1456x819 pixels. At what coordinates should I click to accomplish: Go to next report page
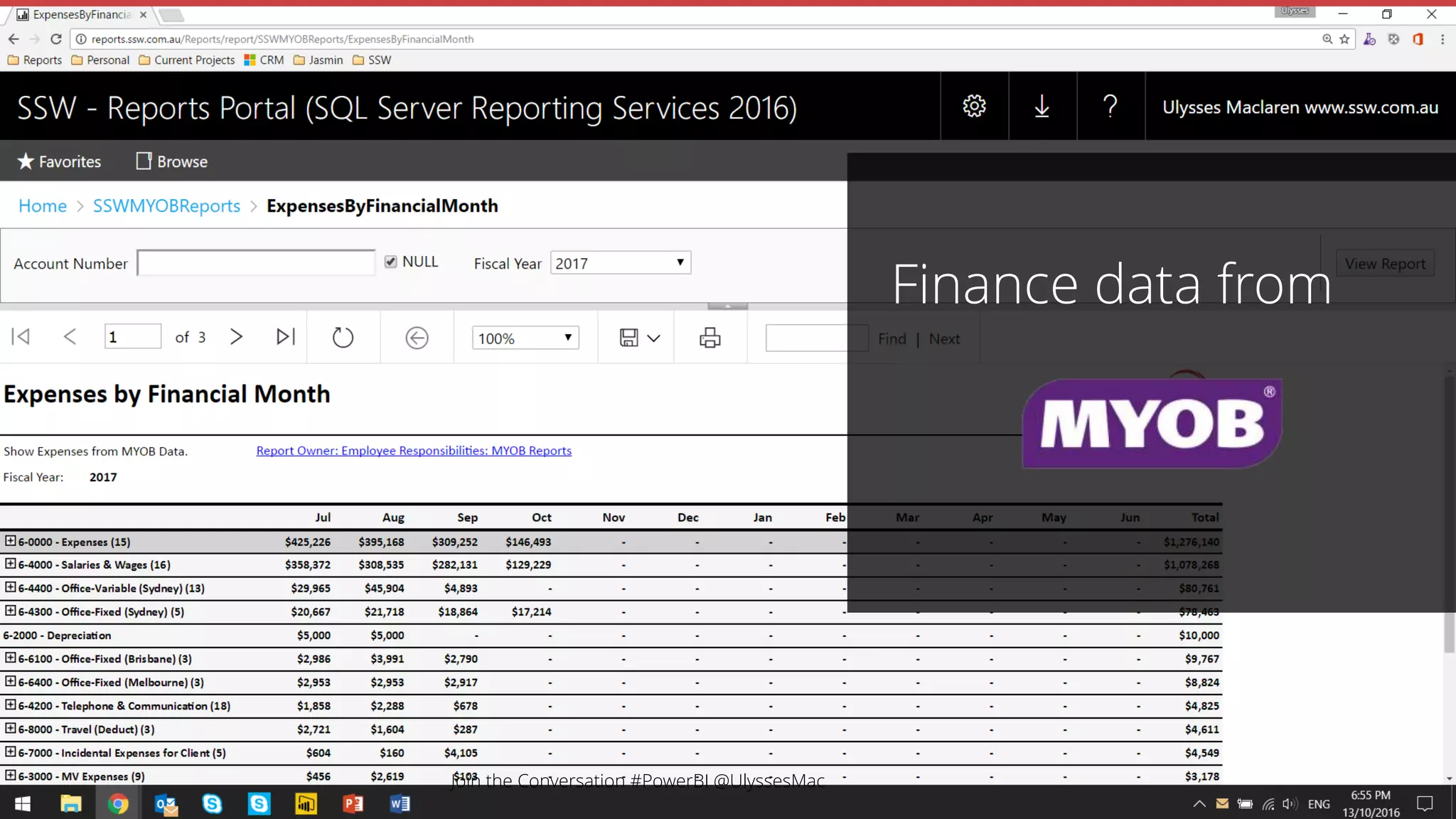[236, 337]
